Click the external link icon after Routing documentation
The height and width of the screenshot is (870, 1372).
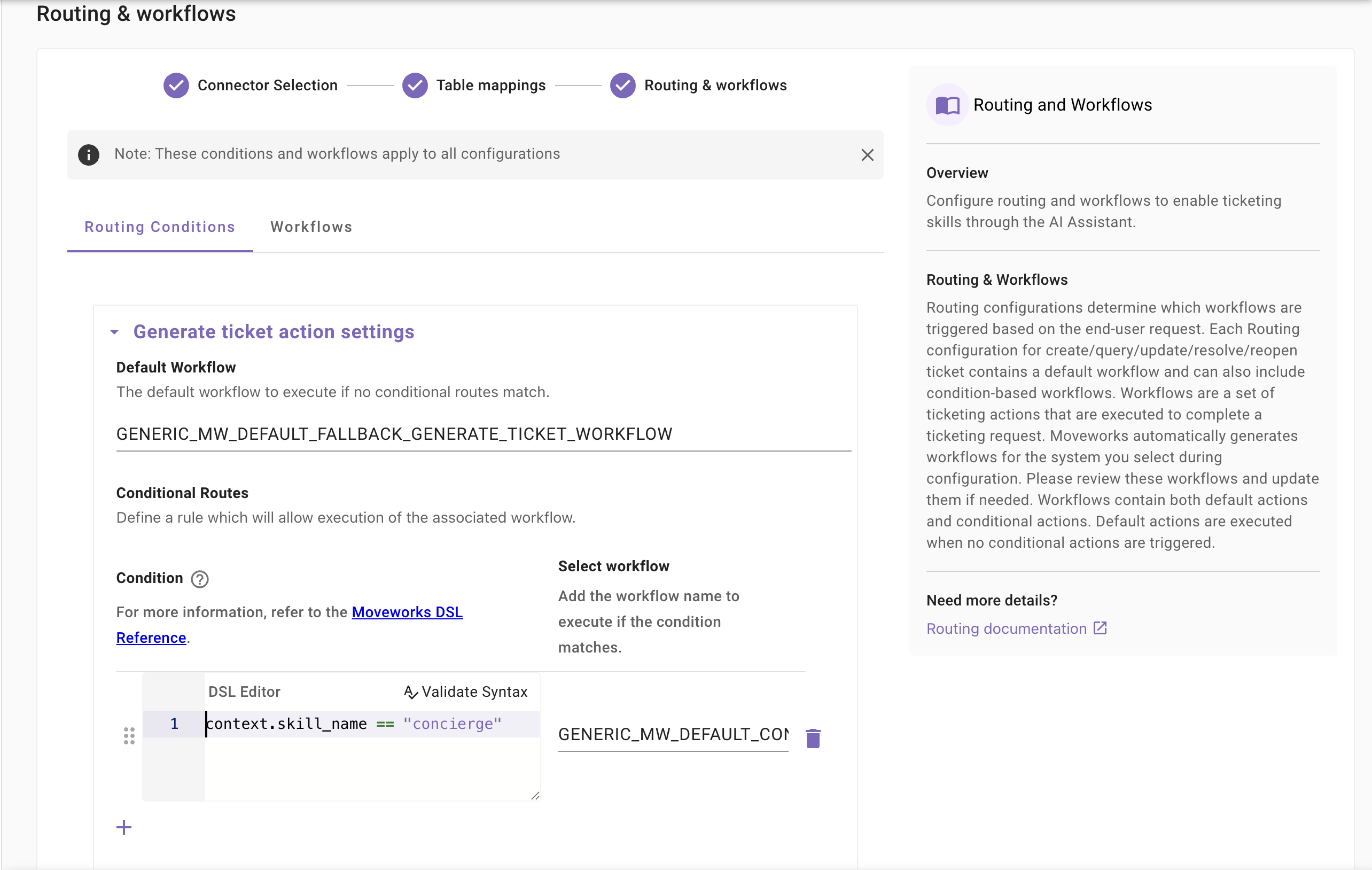point(1100,628)
